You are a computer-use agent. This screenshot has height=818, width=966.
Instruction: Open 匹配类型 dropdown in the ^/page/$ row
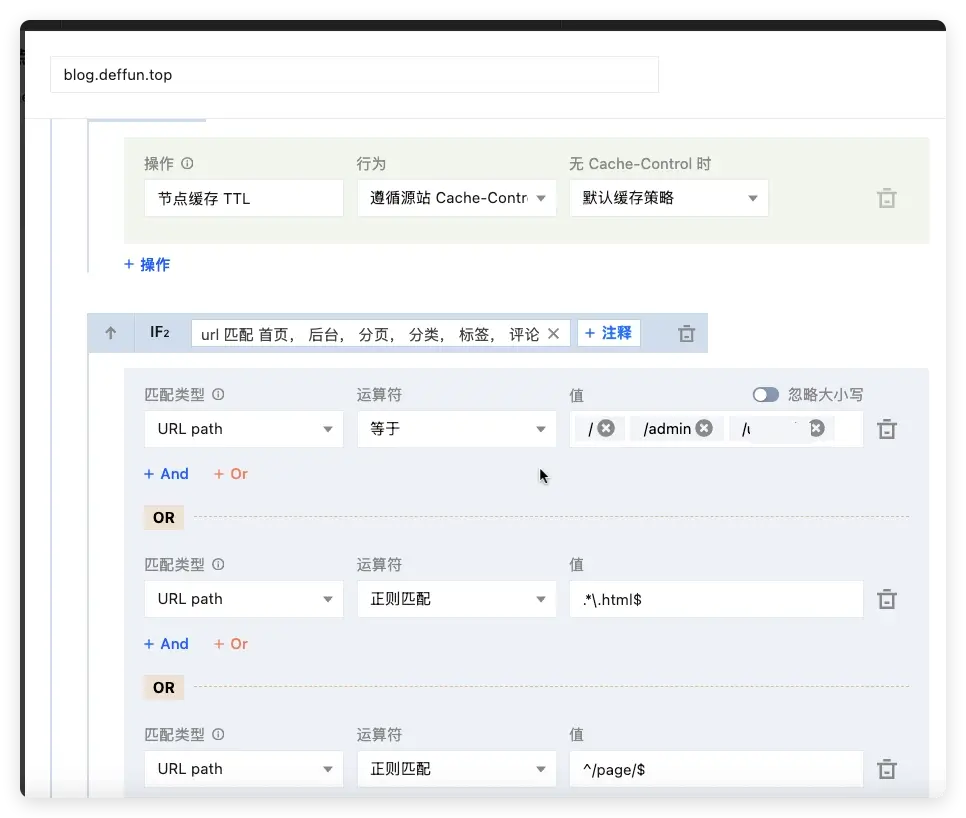pos(244,769)
